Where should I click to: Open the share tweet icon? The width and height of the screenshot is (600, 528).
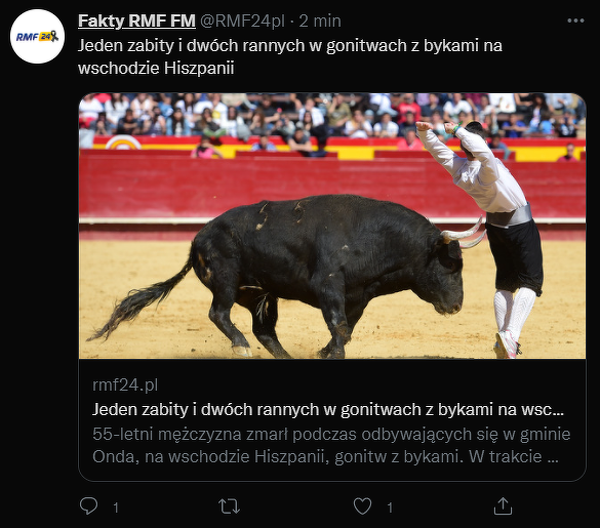502,506
